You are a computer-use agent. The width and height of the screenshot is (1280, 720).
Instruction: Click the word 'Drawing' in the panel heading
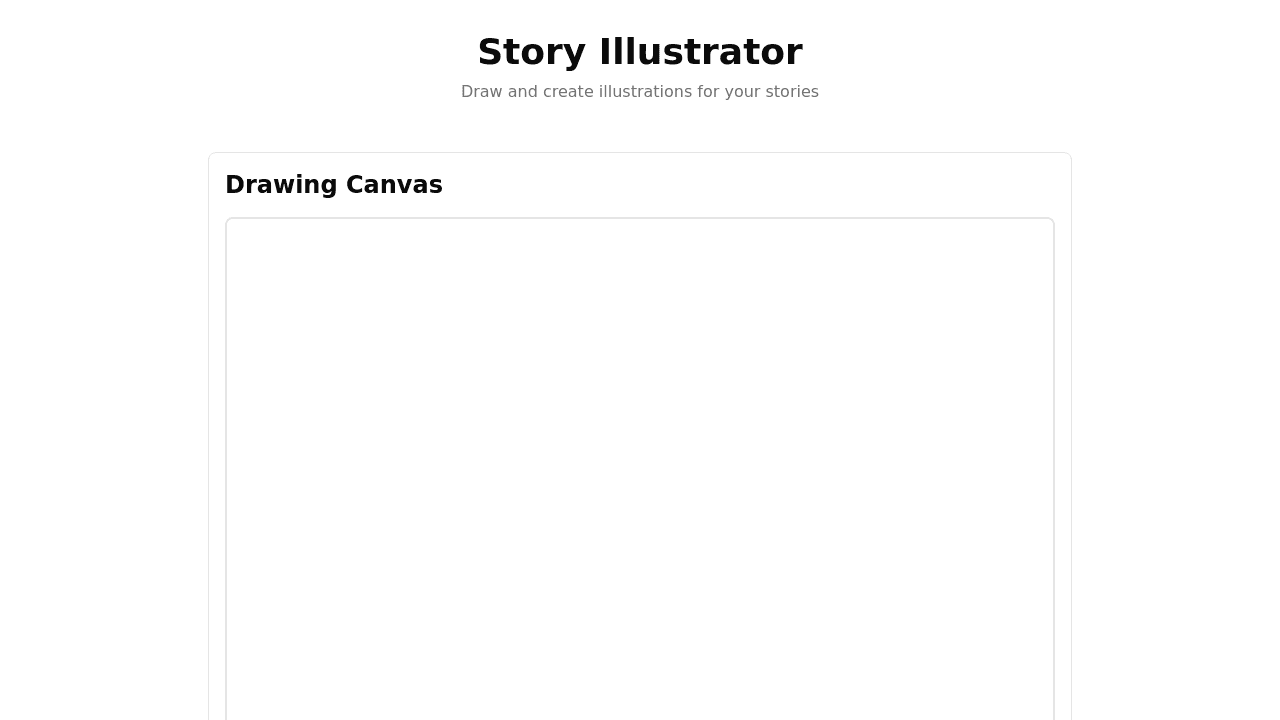pos(281,185)
